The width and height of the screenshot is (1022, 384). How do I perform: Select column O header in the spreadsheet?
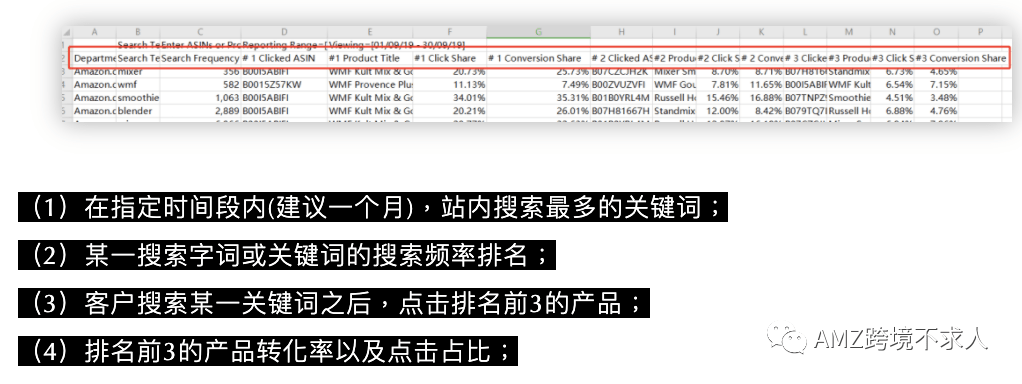click(x=936, y=32)
